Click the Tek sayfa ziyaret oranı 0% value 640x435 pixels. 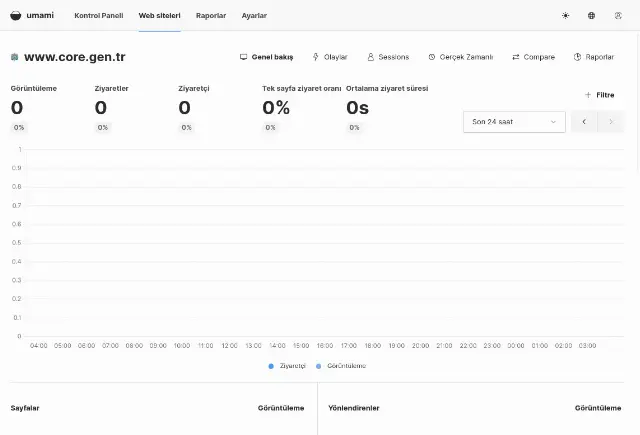pyautogui.click(x=276, y=108)
